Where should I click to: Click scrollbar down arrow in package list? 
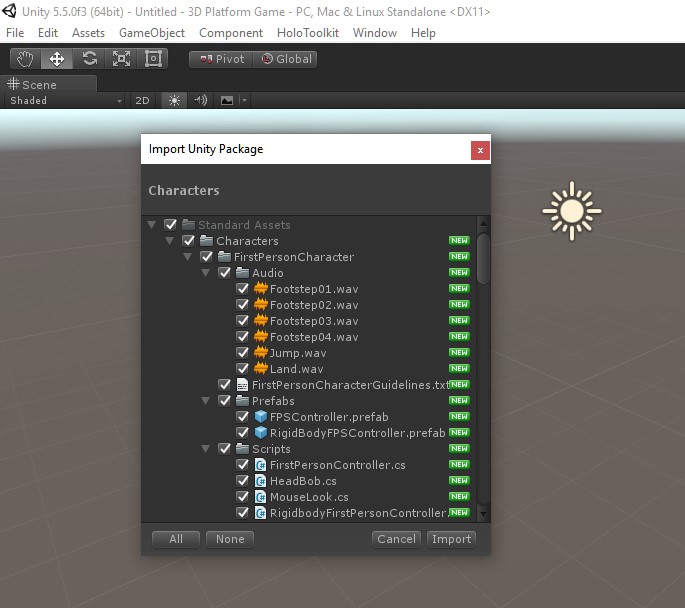click(x=483, y=514)
